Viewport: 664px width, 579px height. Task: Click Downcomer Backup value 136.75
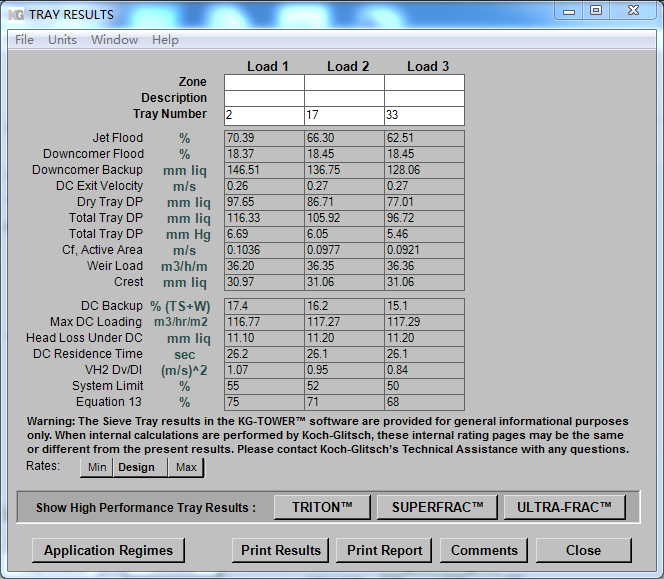(x=344, y=170)
